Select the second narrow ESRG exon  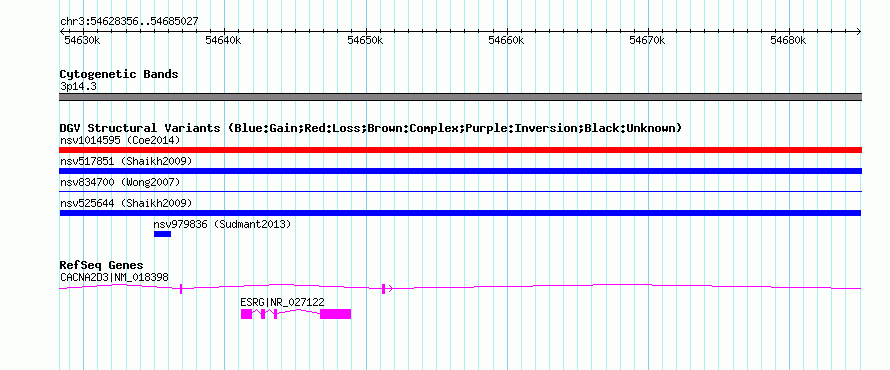[x=263, y=314]
